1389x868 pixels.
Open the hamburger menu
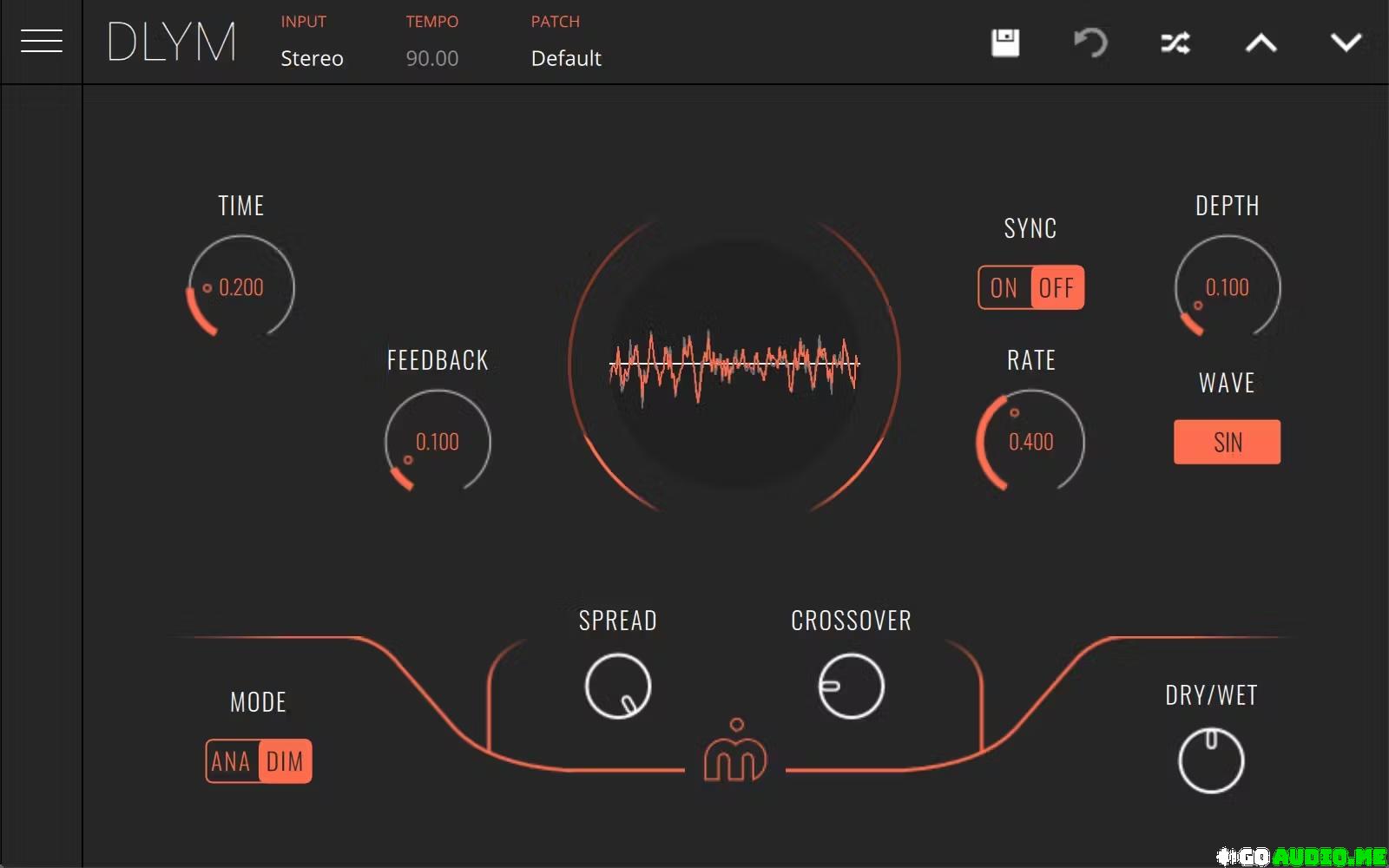point(41,41)
